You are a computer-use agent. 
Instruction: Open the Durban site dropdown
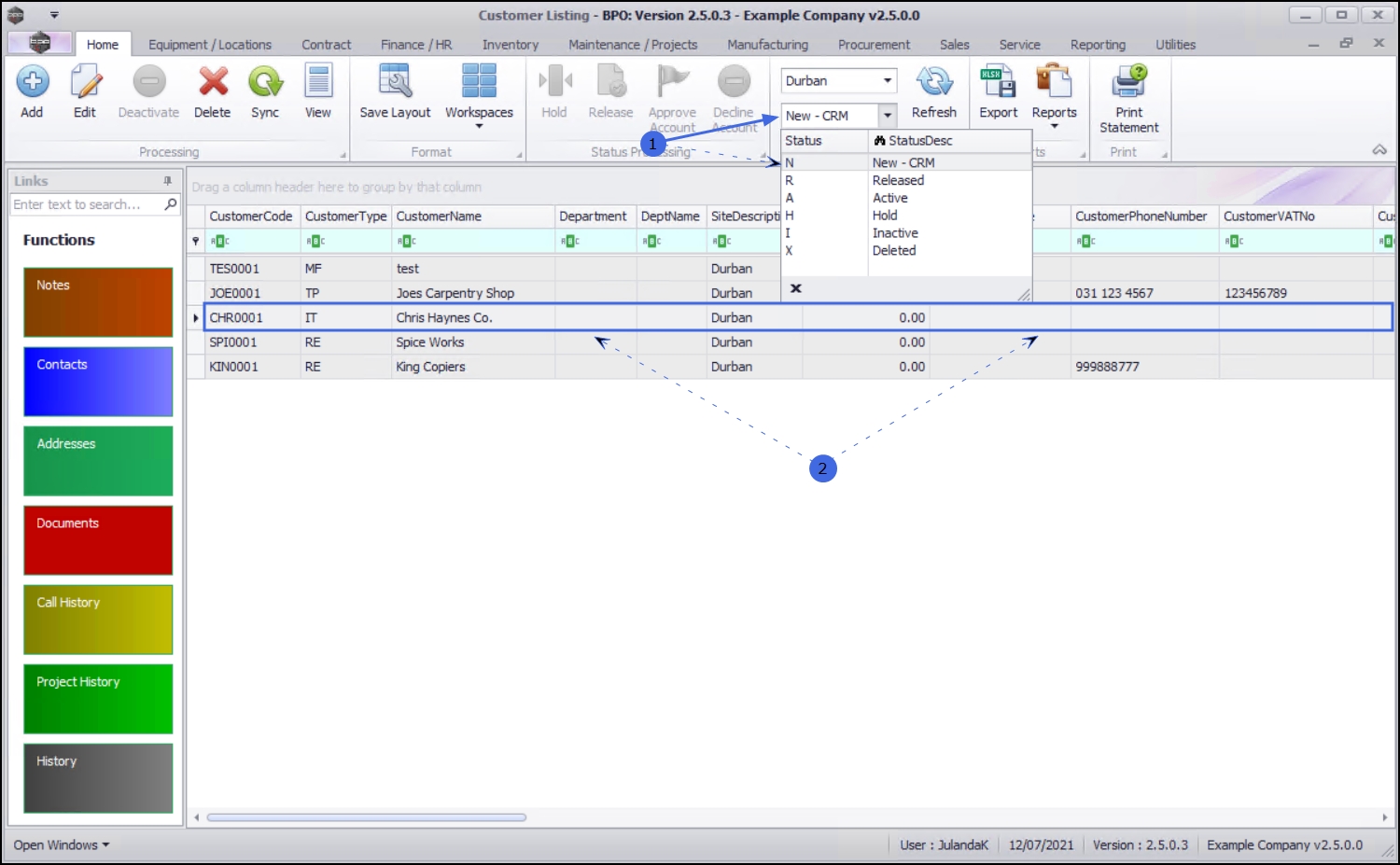[888, 81]
